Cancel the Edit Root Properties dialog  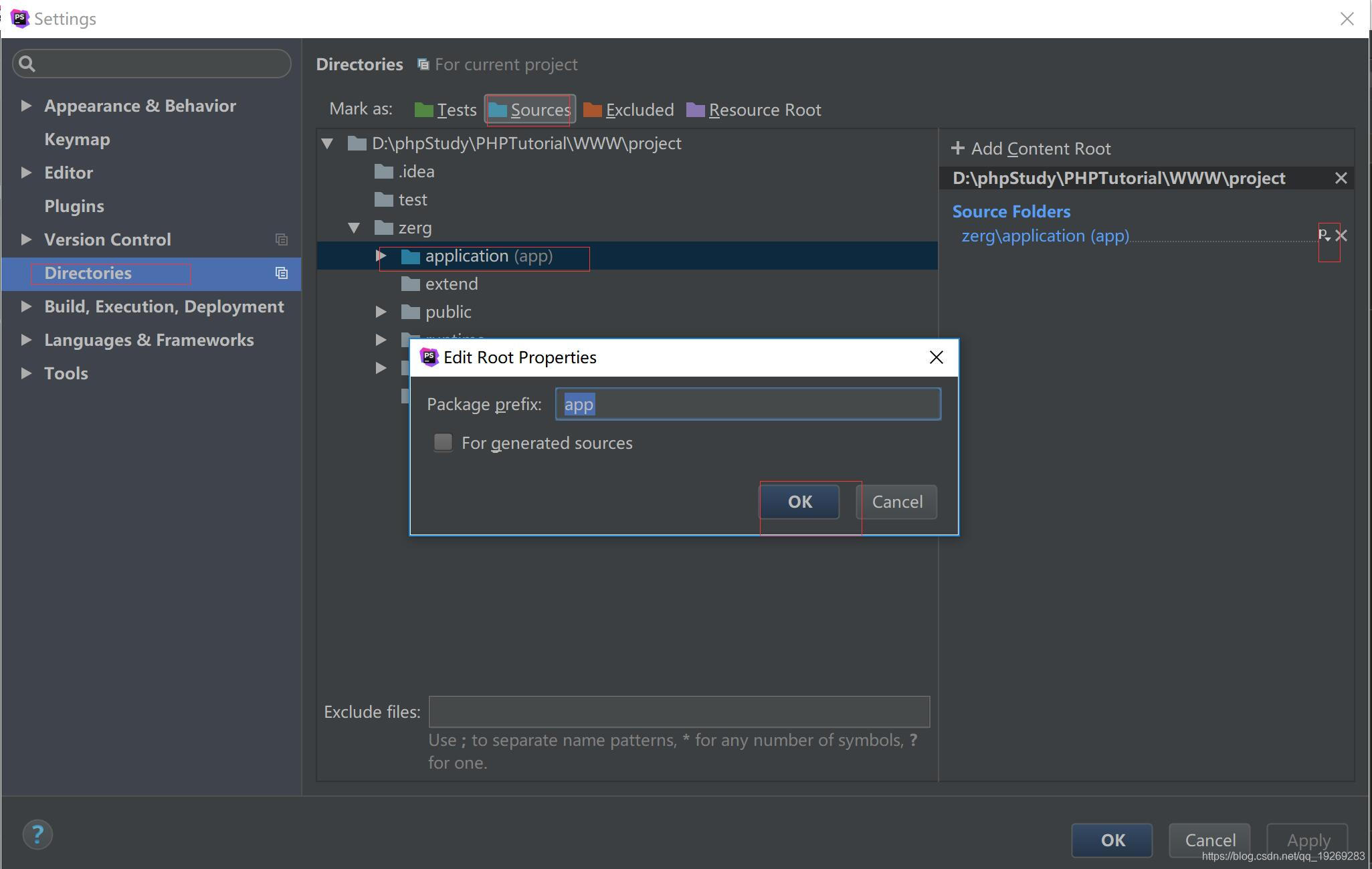[x=896, y=502]
